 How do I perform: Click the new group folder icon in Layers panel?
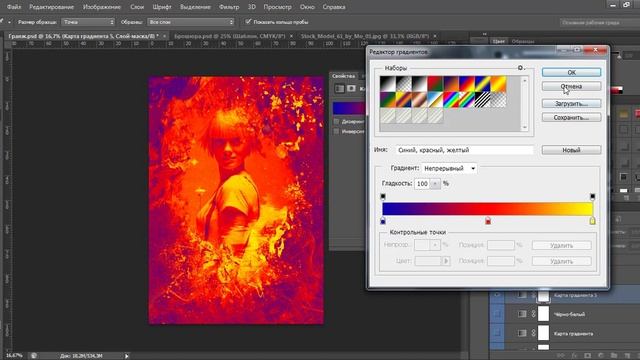[613, 356]
